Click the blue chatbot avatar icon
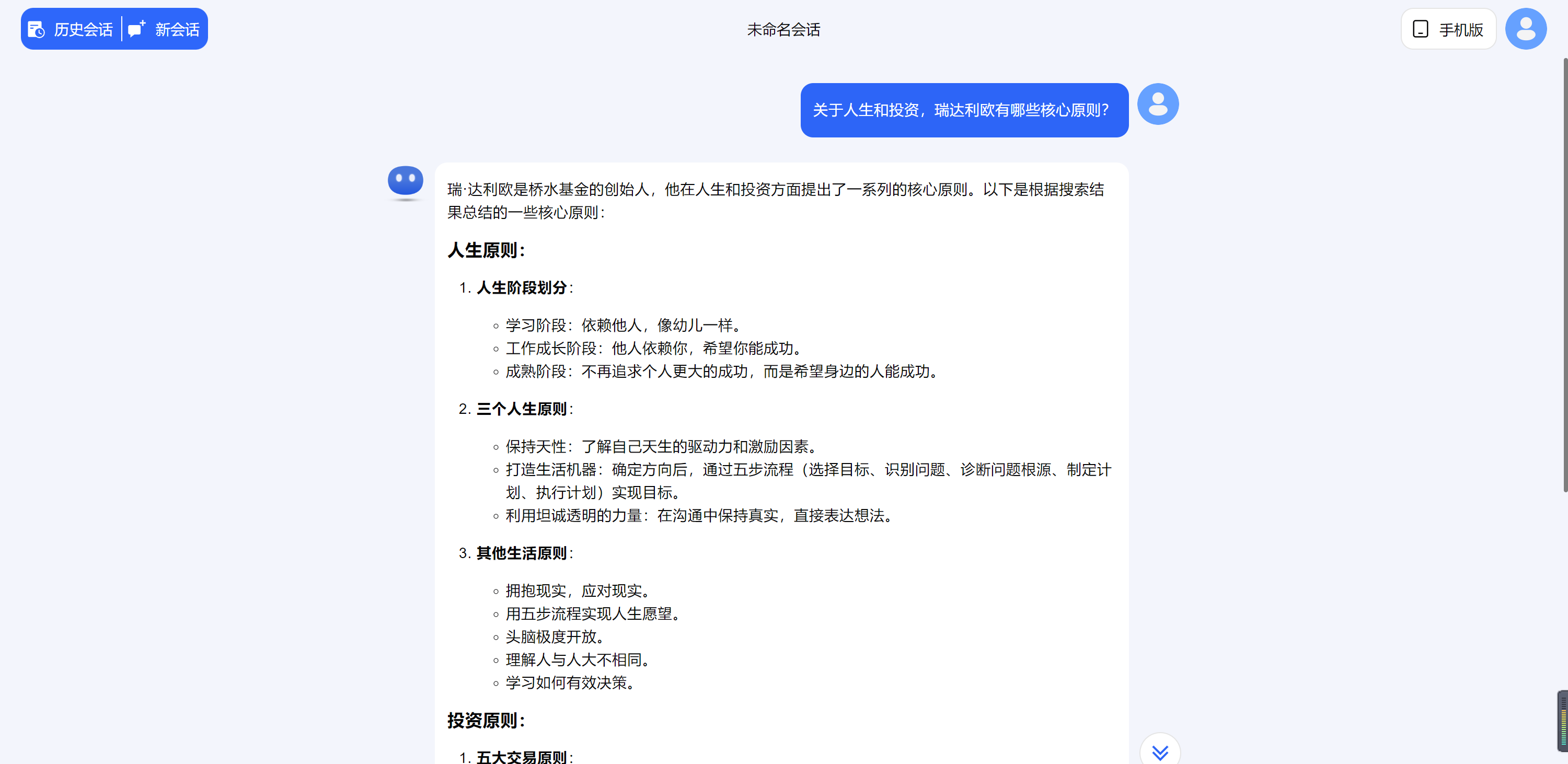 (x=406, y=181)
